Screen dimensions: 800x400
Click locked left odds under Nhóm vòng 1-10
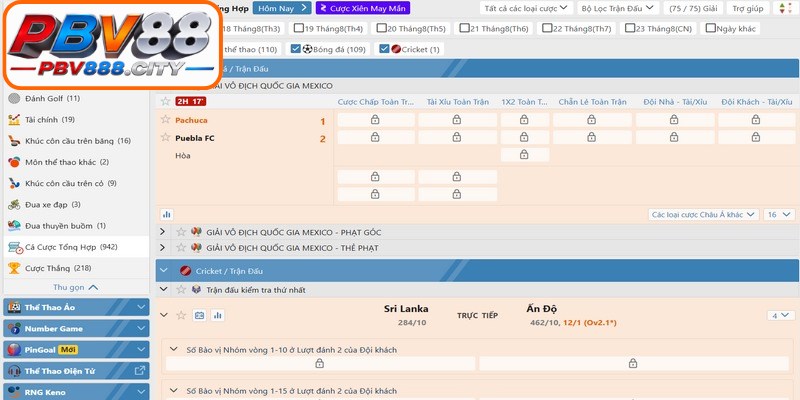320,363
